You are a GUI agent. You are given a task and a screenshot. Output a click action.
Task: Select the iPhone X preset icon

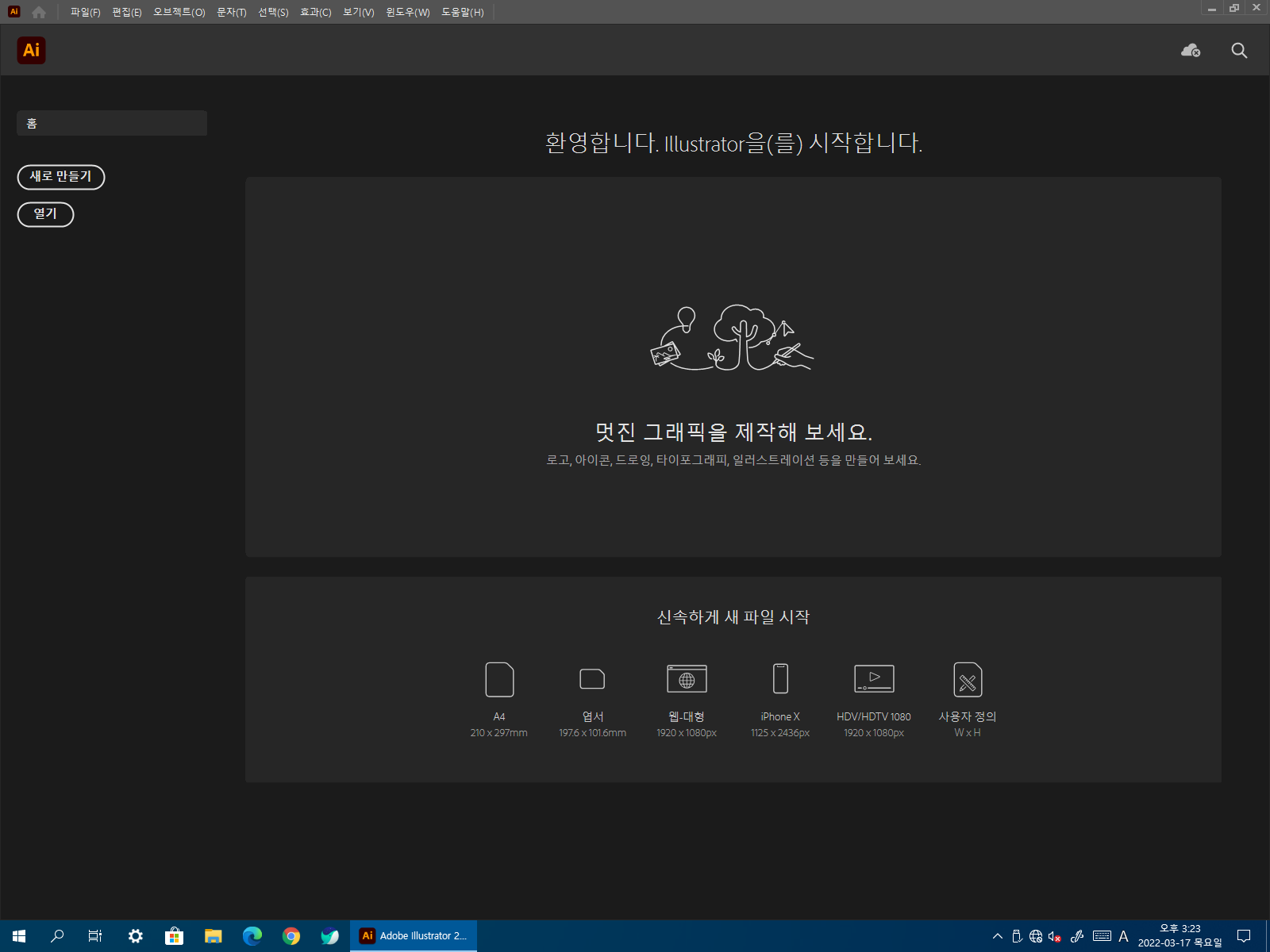(x=780, y=679)
